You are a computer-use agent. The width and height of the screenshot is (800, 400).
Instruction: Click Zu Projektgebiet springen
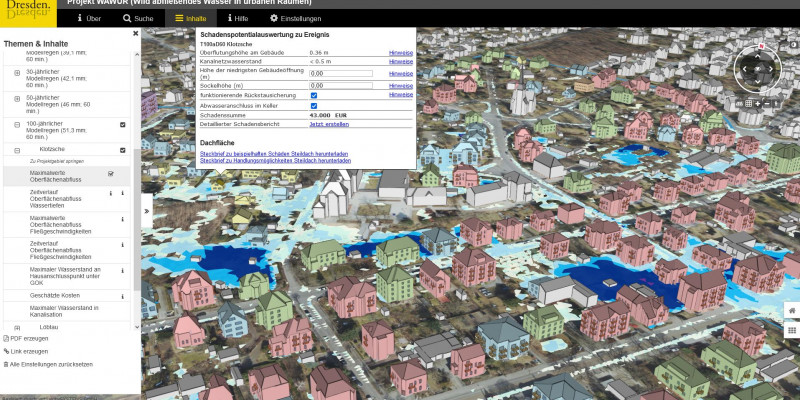[57, 161]
